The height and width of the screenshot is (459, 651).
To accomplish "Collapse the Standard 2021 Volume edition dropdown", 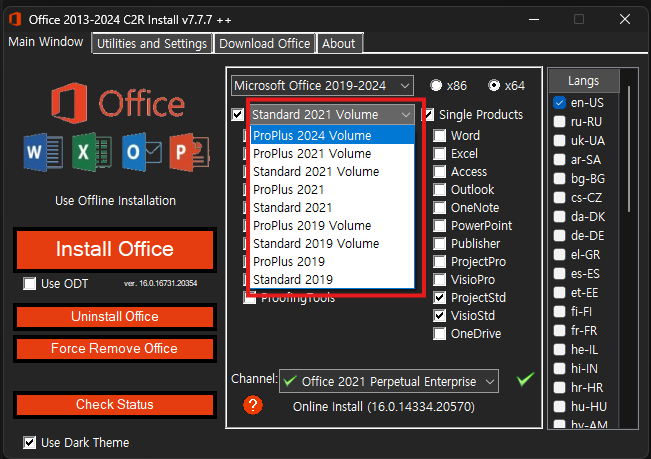I will pos(332,115).
